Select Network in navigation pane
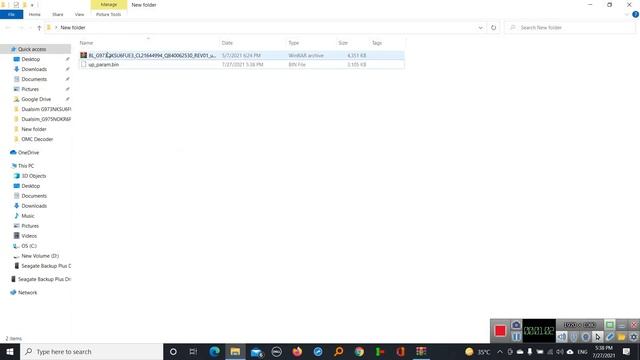 (27, 293)
